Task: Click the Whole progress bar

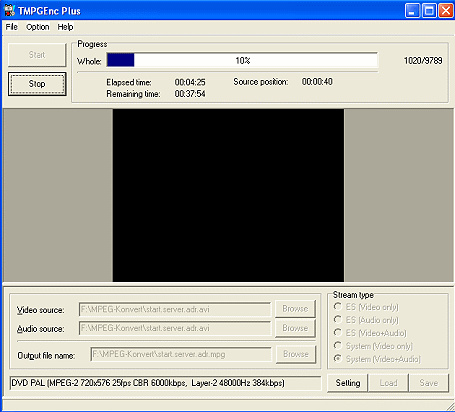Action: [242, 60]
